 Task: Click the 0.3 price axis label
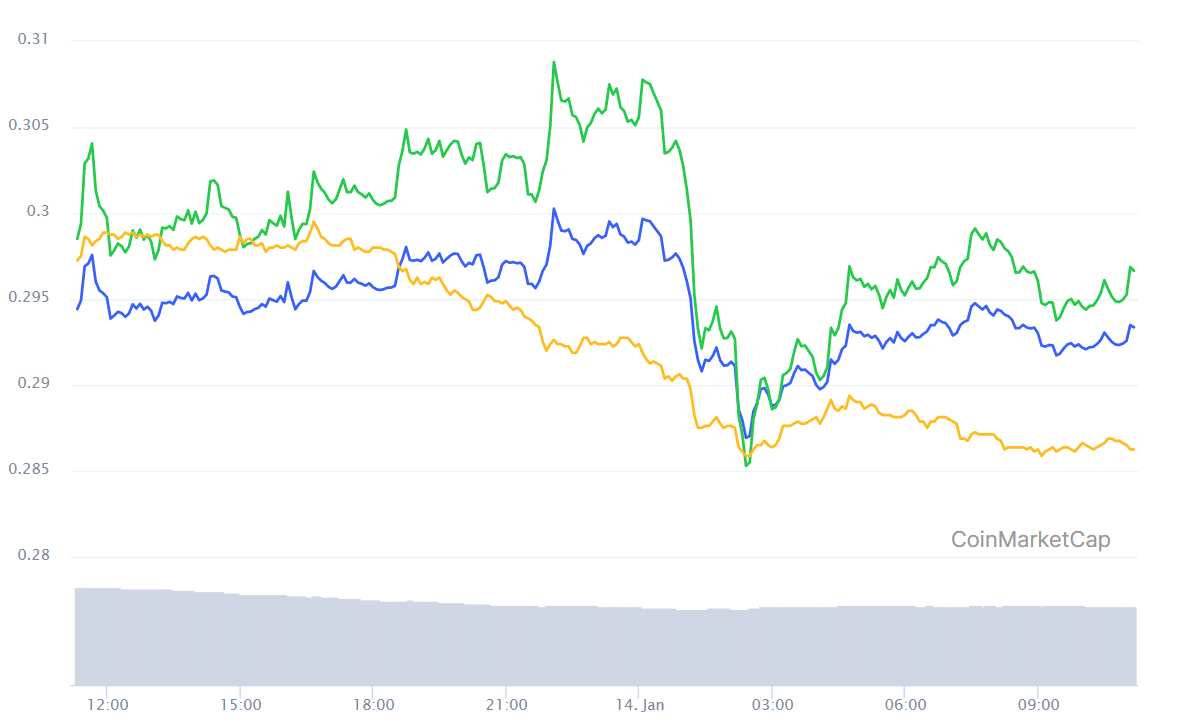pos(38,211)
